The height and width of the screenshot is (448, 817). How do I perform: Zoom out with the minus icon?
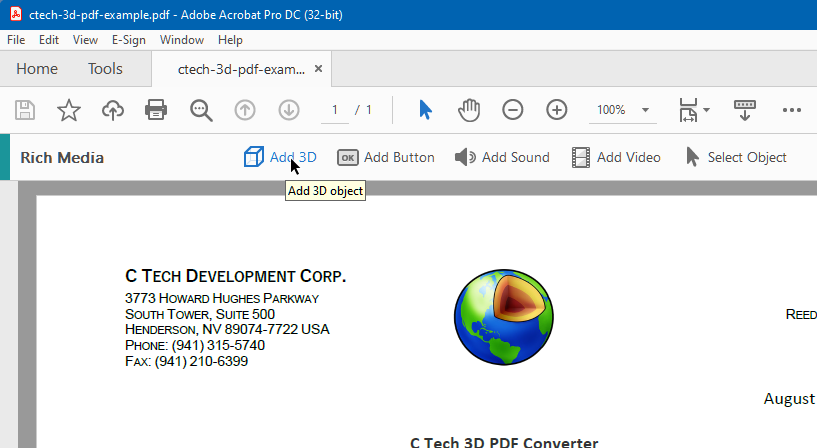pos(513,110)
